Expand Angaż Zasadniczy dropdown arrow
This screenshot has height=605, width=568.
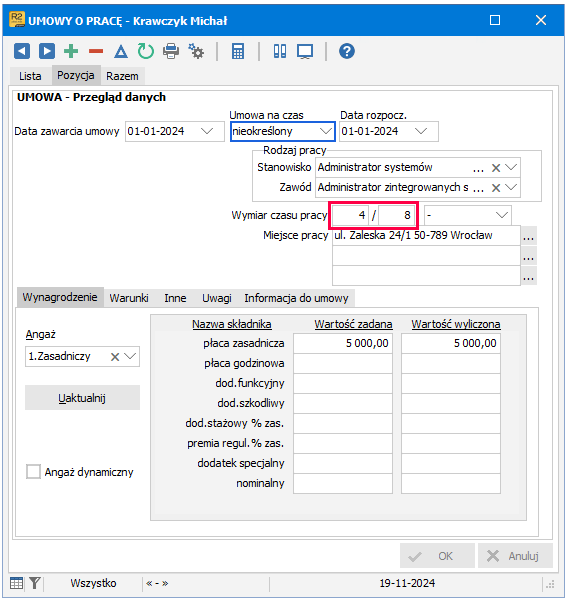coord(130,356)
